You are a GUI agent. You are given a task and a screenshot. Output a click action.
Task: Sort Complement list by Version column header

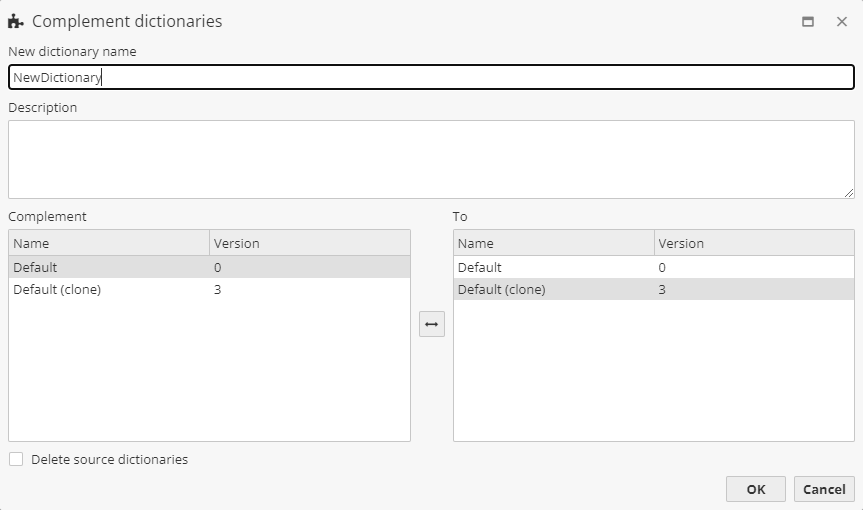309,243
